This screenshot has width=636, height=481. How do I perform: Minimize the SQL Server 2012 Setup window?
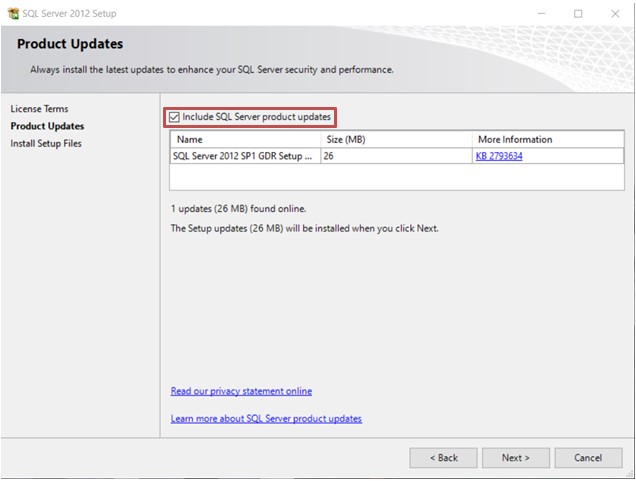click(541, 13)
